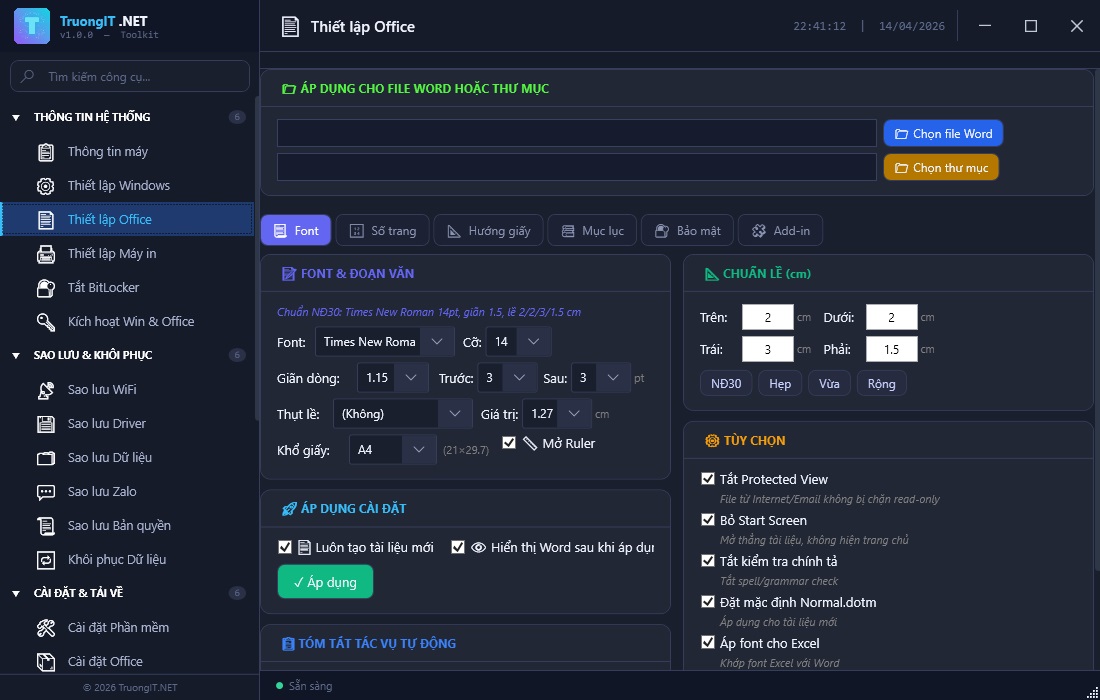
Task: Collapse the THÔNG TIN HỆ THỐNG section
Action: click(x=16, y=118)
